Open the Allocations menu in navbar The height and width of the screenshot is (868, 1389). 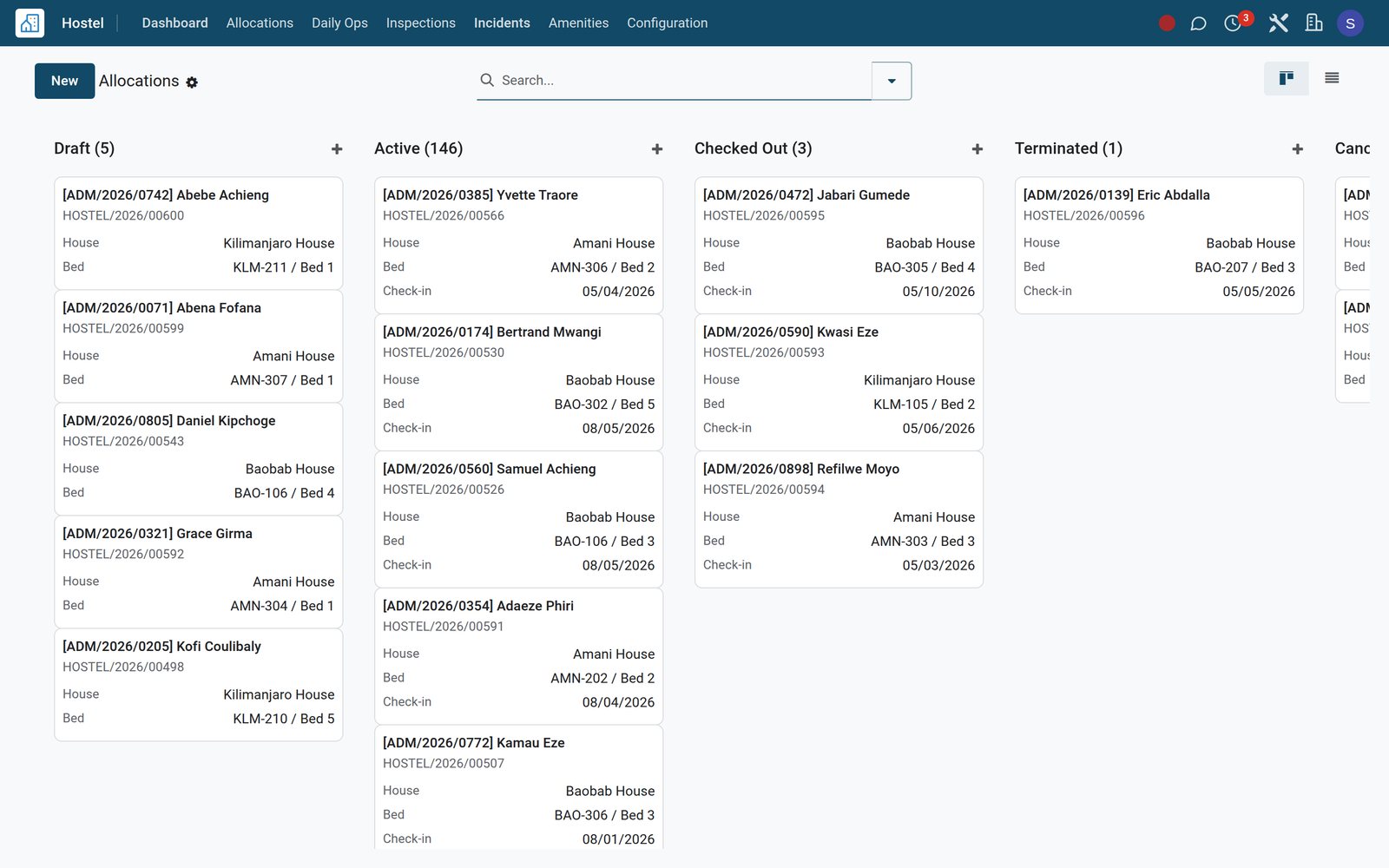click(260, 23)
